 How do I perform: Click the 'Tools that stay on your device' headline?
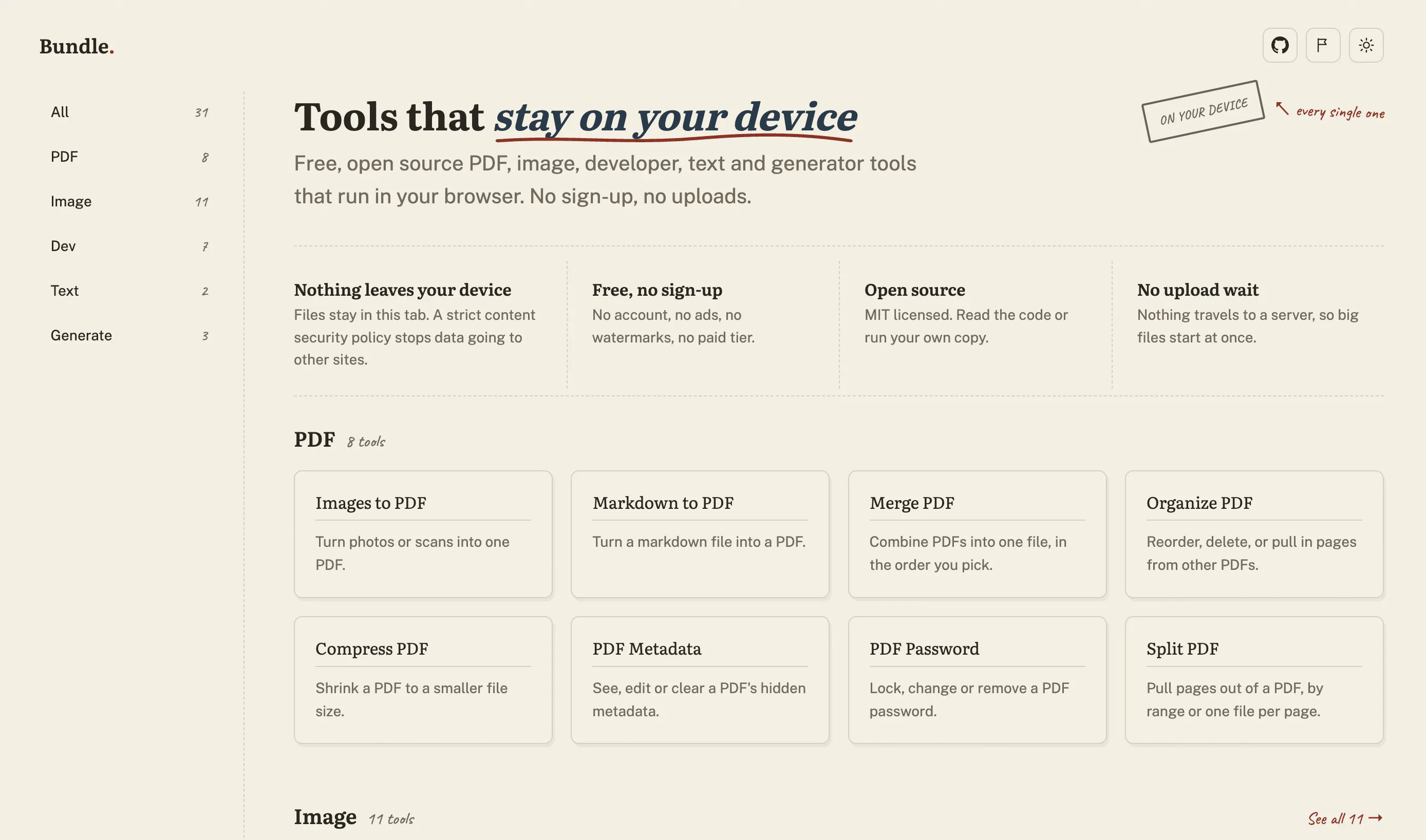(575, 117)
